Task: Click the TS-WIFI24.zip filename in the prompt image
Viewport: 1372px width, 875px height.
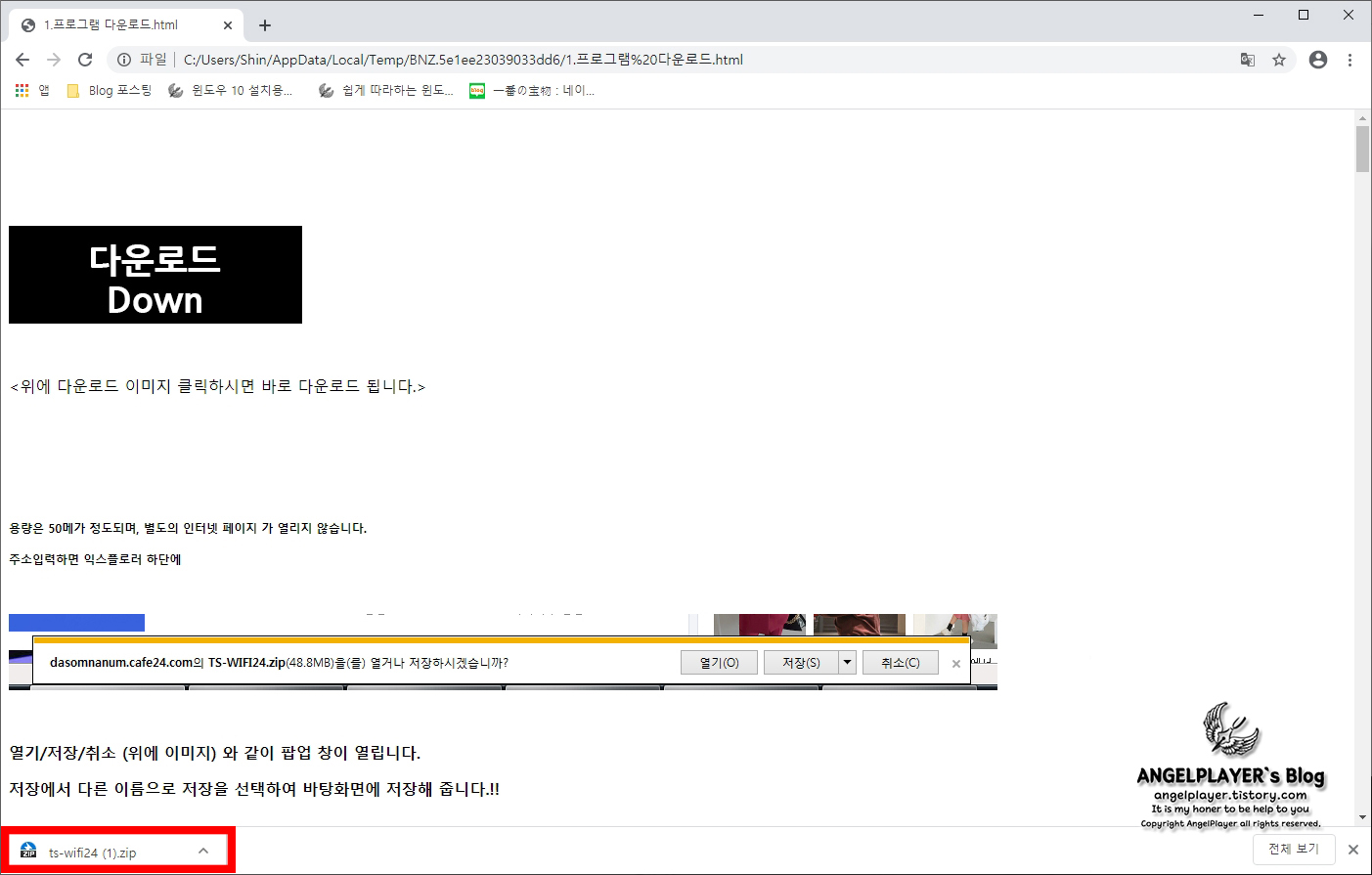Action: click(246, 663)
